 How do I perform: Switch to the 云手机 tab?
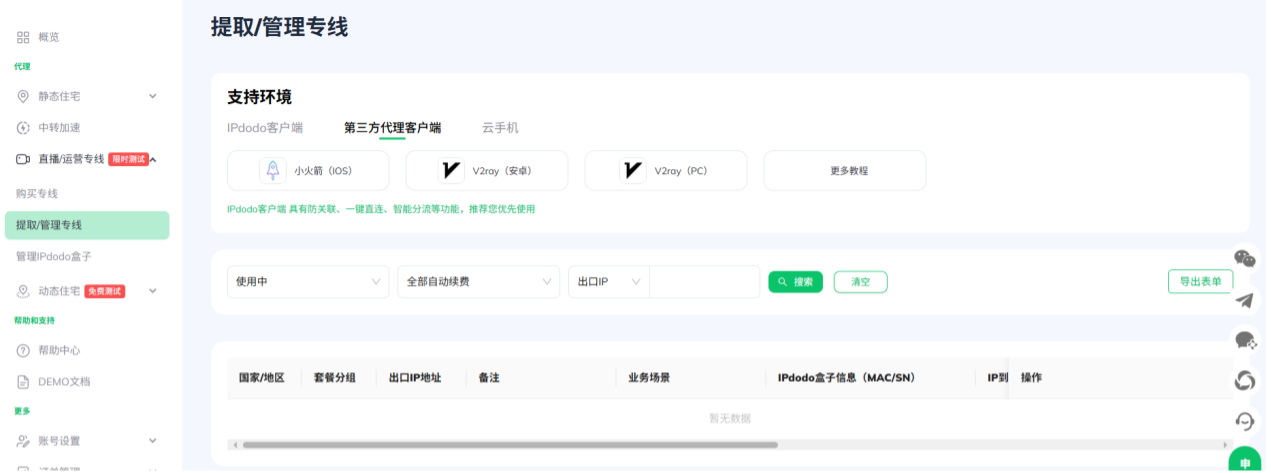tap(500, 128)
